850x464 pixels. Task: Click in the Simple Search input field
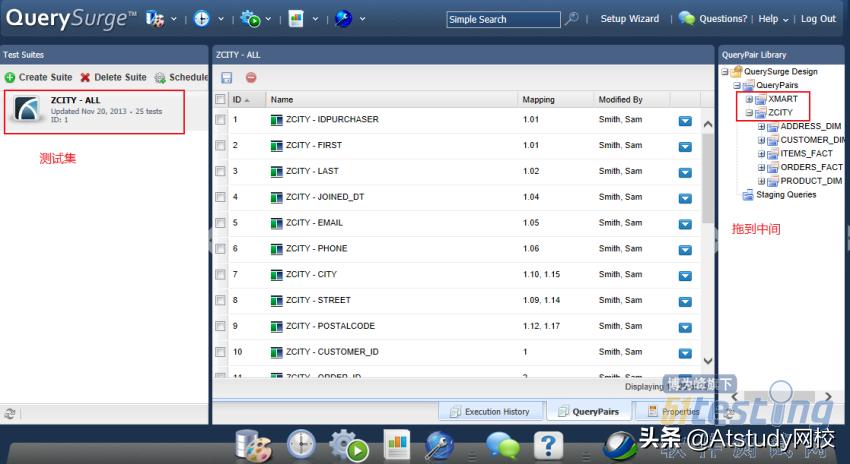pyautogui.click(x=503, y=19)
